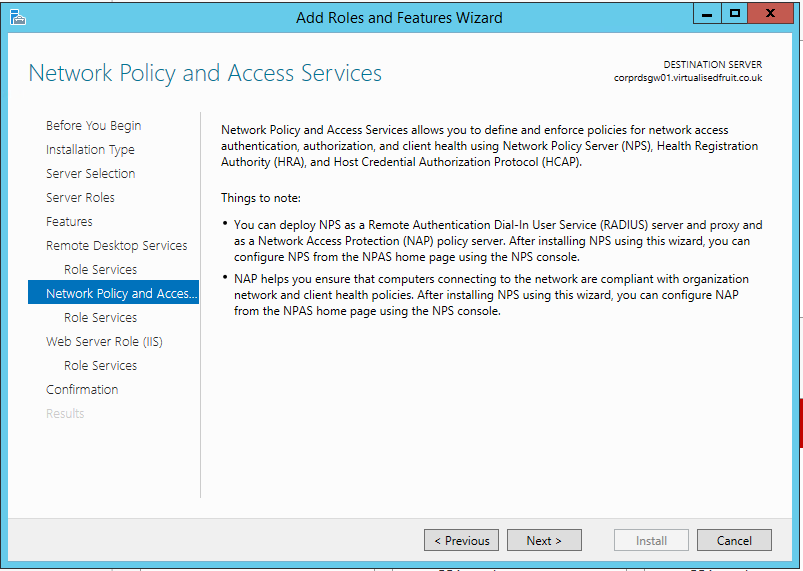
Task: Jump to the Server Roles page
Action: (x=80, y=197)
